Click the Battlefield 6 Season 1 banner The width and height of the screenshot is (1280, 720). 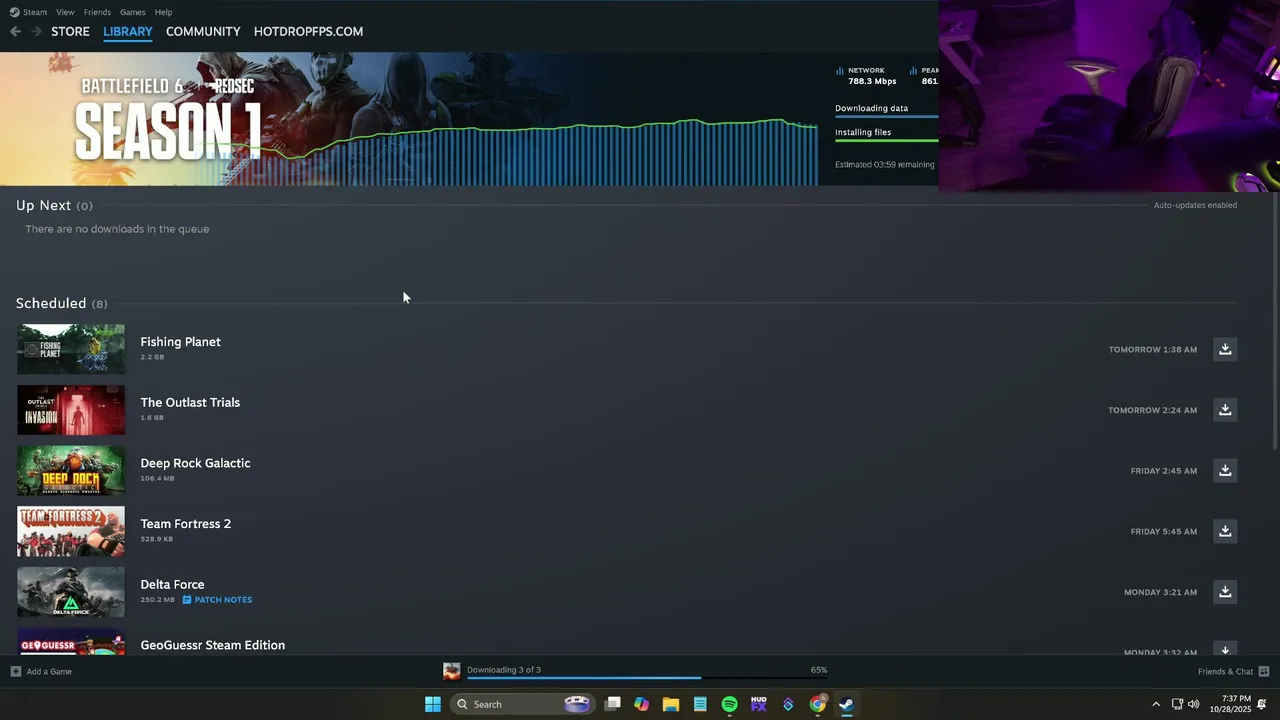point(408,119)
